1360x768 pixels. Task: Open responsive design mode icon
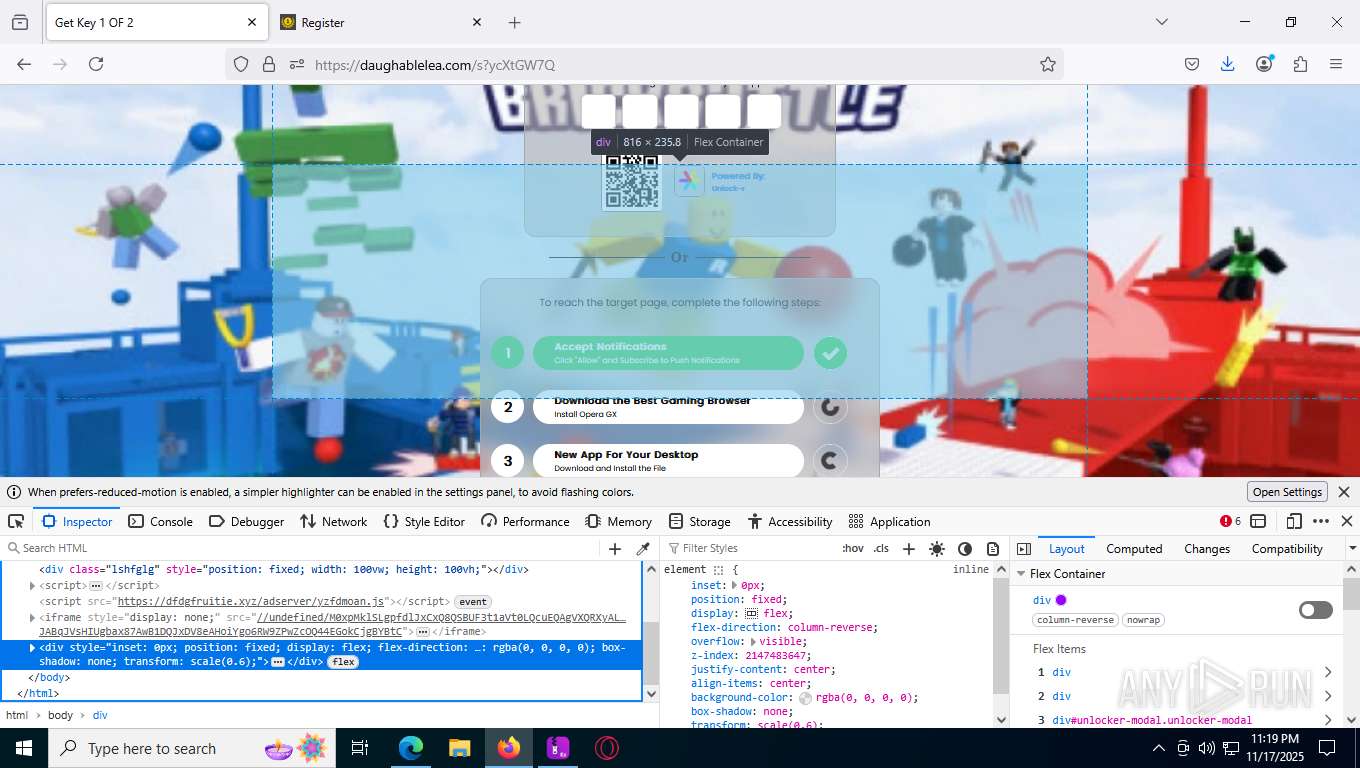pyautogui.click(x=1294, y=521)
